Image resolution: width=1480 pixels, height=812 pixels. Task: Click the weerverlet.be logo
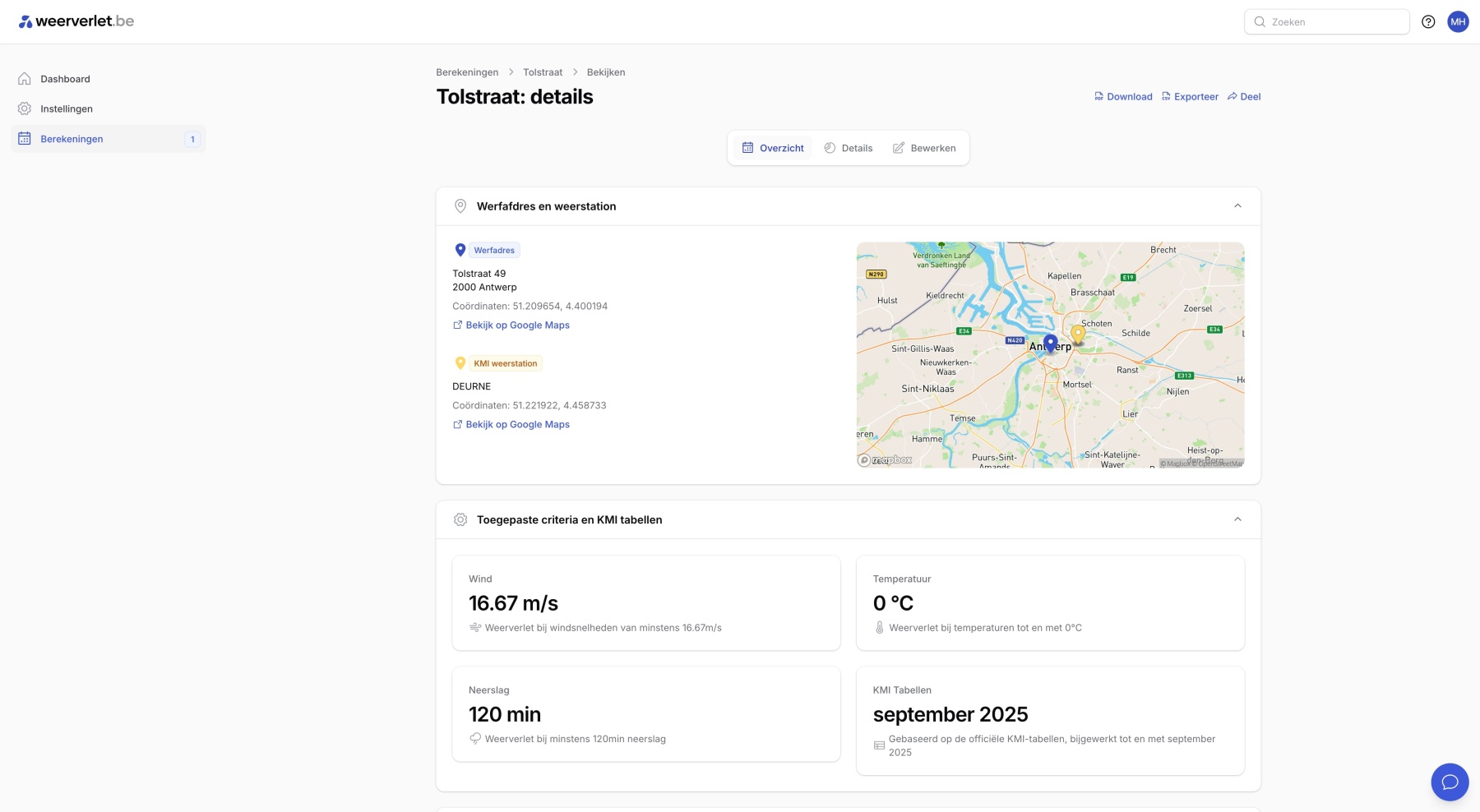coord(76,21)
